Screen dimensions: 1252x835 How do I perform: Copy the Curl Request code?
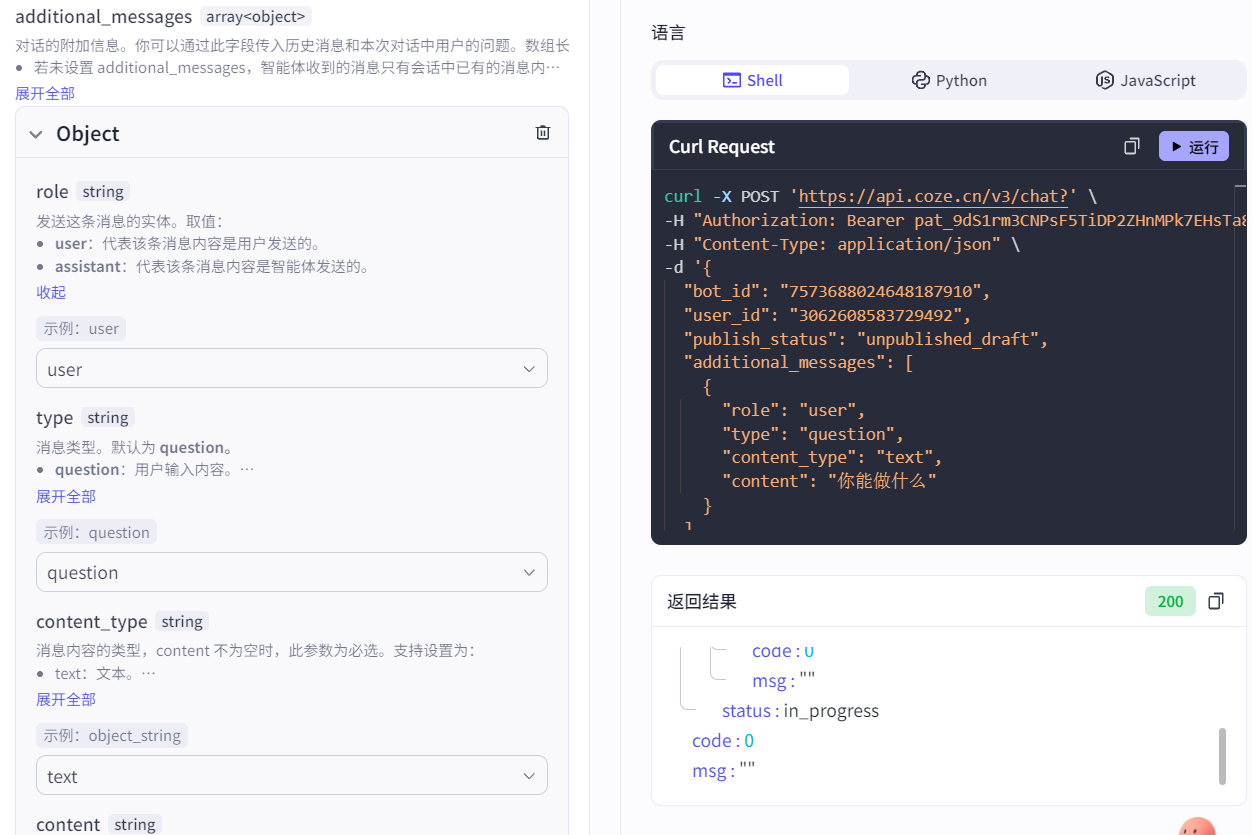pyautogui.click(x=1132, y=146)
